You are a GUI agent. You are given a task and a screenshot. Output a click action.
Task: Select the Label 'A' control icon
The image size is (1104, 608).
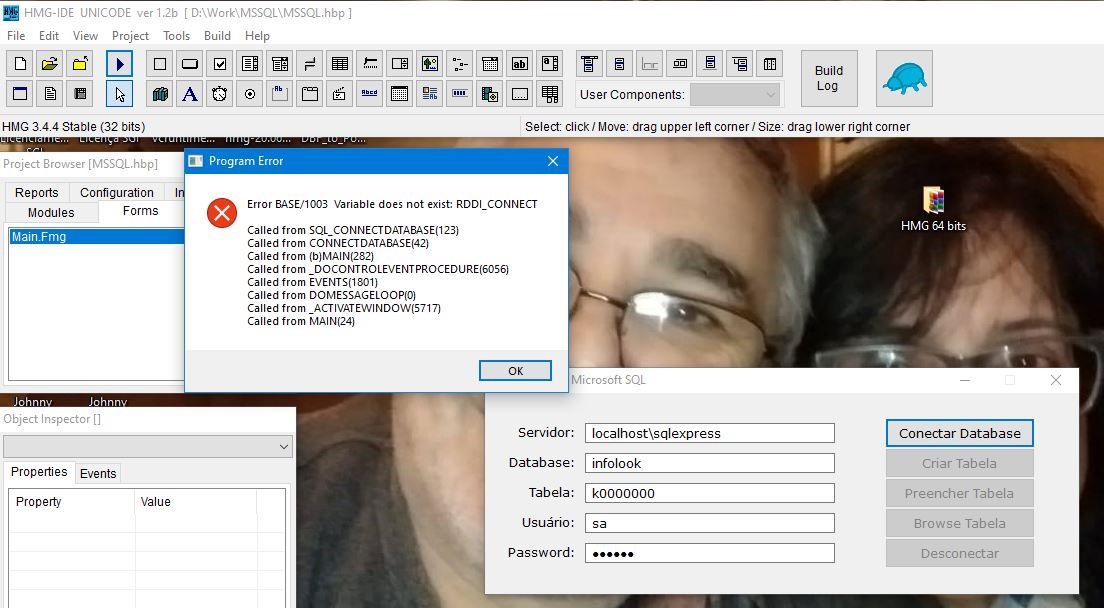189,94
